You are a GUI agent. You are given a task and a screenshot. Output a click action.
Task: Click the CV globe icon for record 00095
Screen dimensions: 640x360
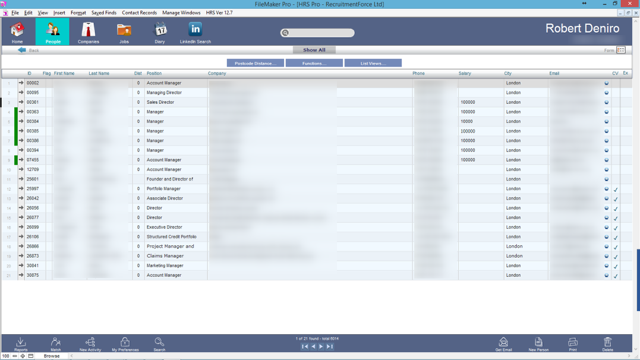pos(607,93)
